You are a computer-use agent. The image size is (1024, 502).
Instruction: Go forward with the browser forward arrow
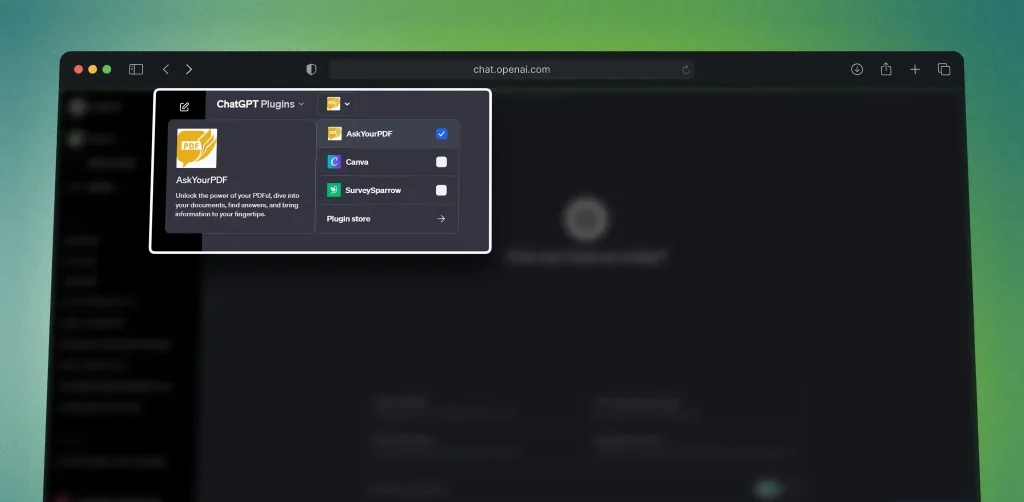(x=189, y=69)
